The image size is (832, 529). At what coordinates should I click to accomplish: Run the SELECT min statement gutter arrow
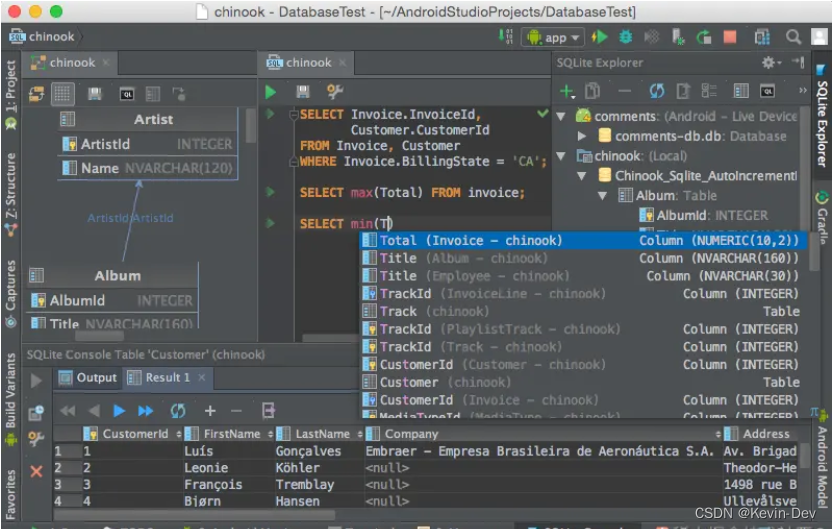[x=270, y=223]
